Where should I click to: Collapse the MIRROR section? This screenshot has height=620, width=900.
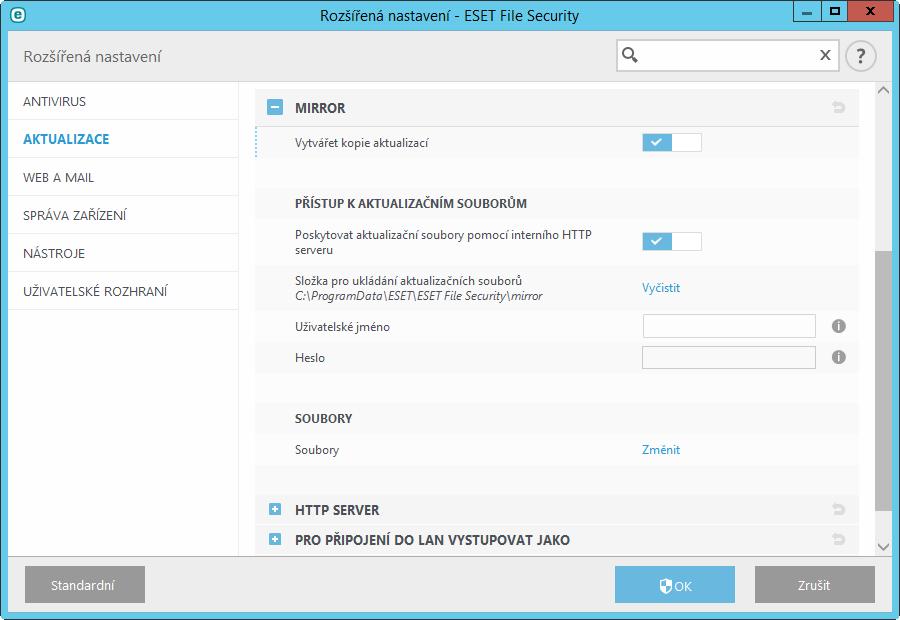275,107
